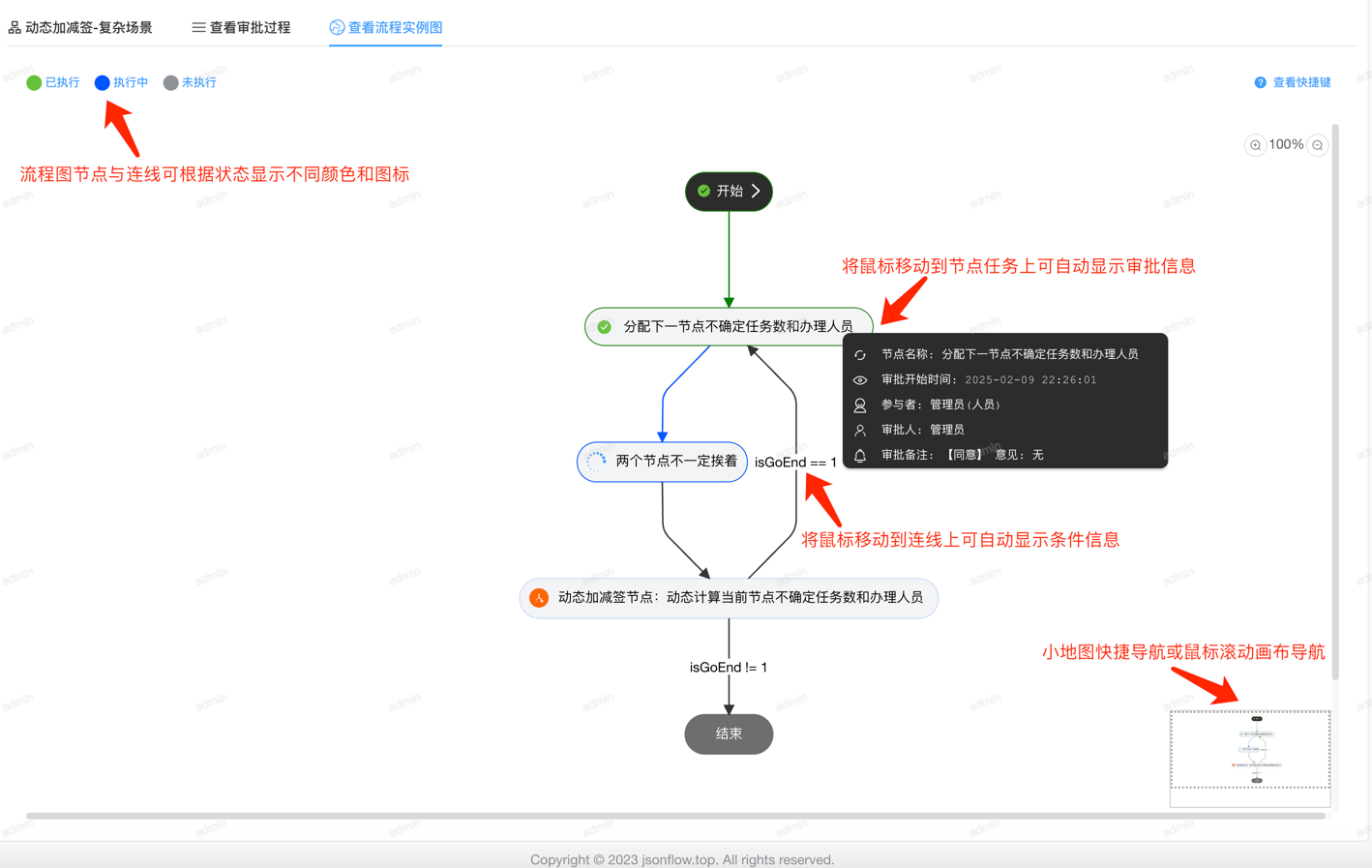Screen dimensions: 1372x868
Task: Click the eye icon next to 审批开始时间
Action: pyautogui.click(x=859, y=379)
